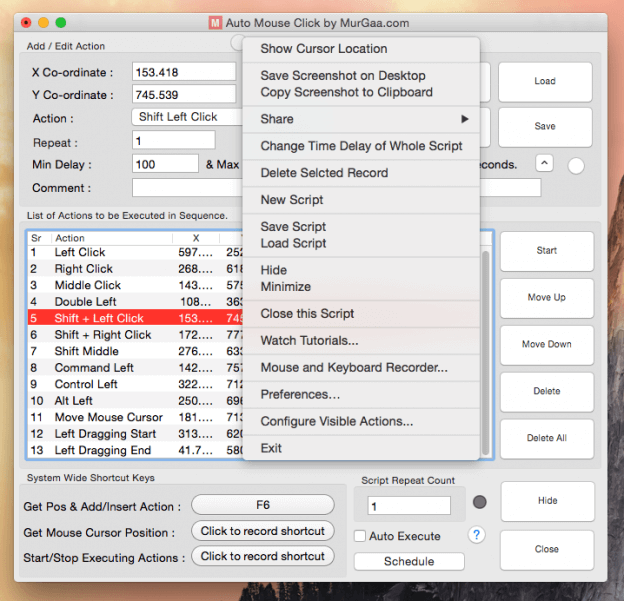Choose Exit in the menu

[361, 448]
